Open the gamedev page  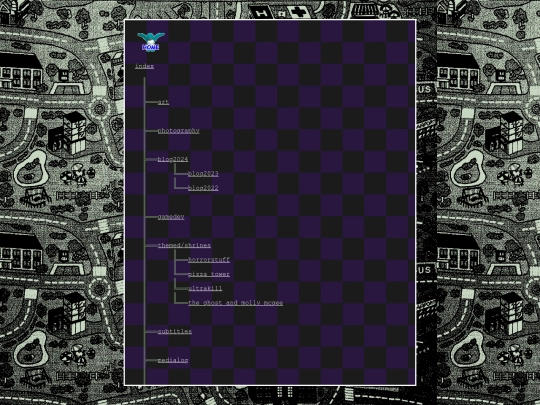click(x=171, y=217)
